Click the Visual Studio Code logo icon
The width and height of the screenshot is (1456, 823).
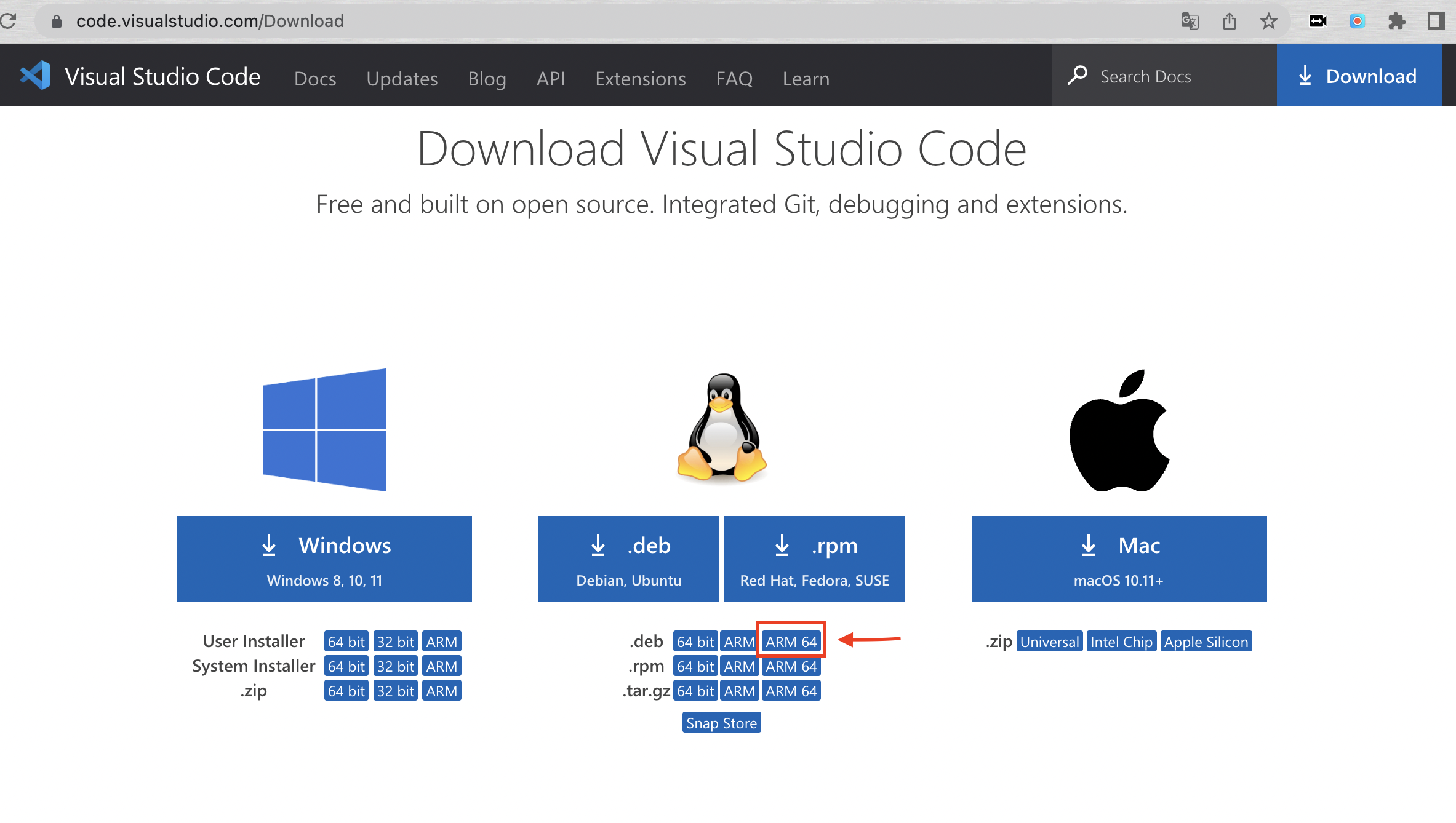point(36,76)
